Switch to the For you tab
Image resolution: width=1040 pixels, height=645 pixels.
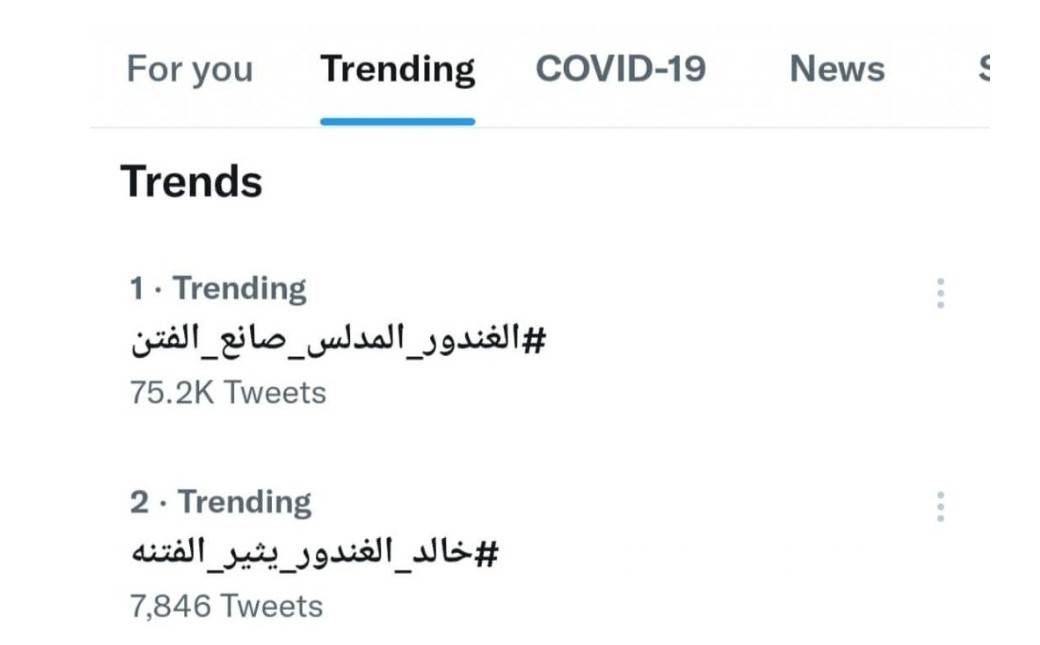coord(189,69)
